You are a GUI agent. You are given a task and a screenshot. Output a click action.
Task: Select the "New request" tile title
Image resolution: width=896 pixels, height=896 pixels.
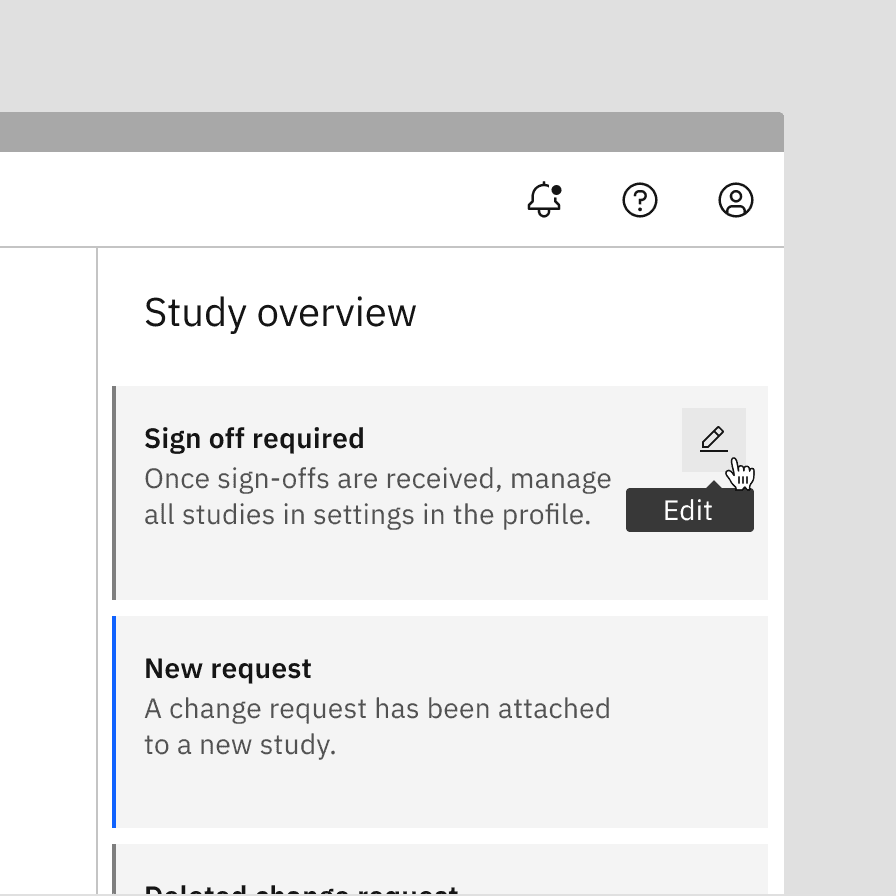[x=228, y=669]
